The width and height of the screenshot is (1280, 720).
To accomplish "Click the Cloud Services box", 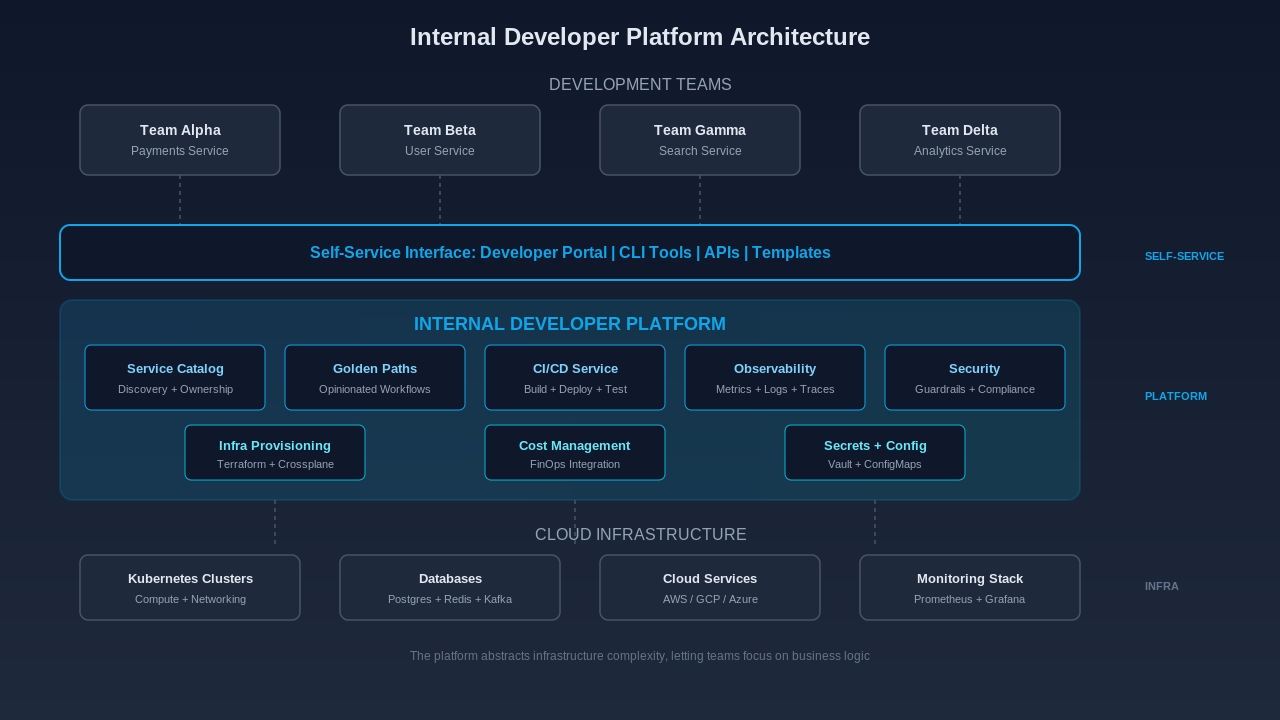I will coord(710,588).
